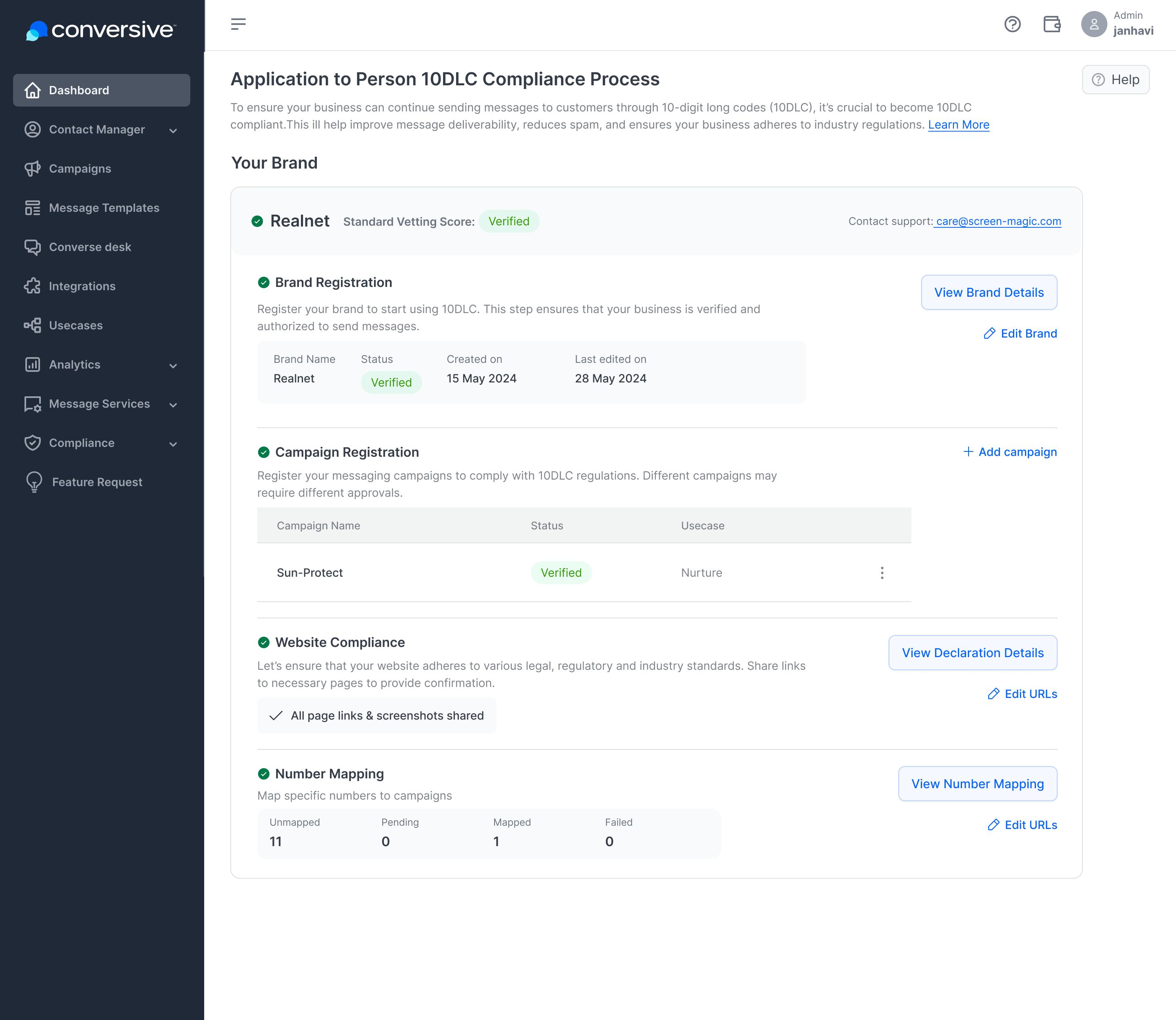Open the help question mark icon in header
1176x1020 pixels.
click(x=1012, y=24)
